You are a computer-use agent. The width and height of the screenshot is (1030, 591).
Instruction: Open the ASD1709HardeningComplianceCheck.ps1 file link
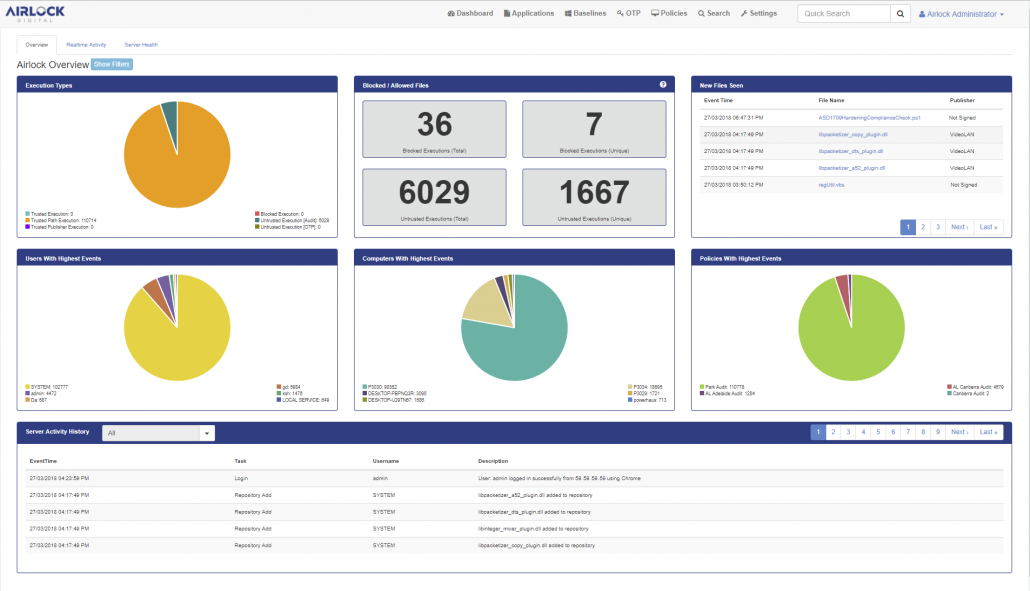click(x=869, y=117)
